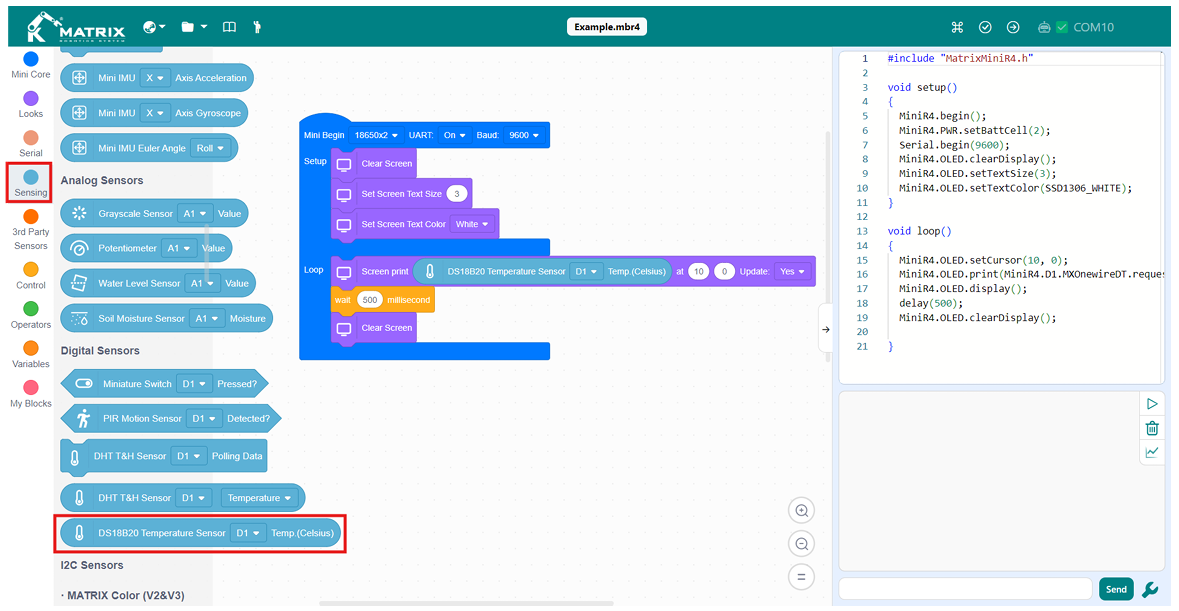The image size is (1179, 611).
Task: Open Screen print DS18B20 D1 dropdown
Action: click(586, 271)
